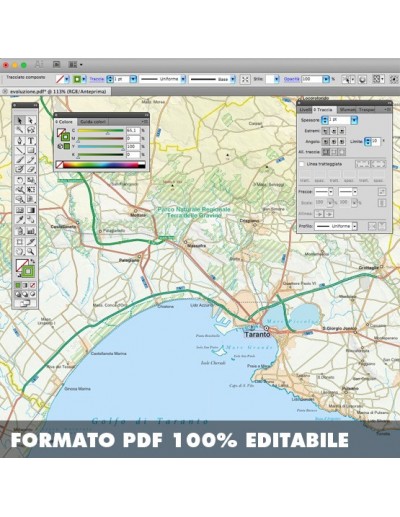The width and height of the screenshot is (400, 517).
Task: Select the Traccia panel tab
Action: pos(323,109)
